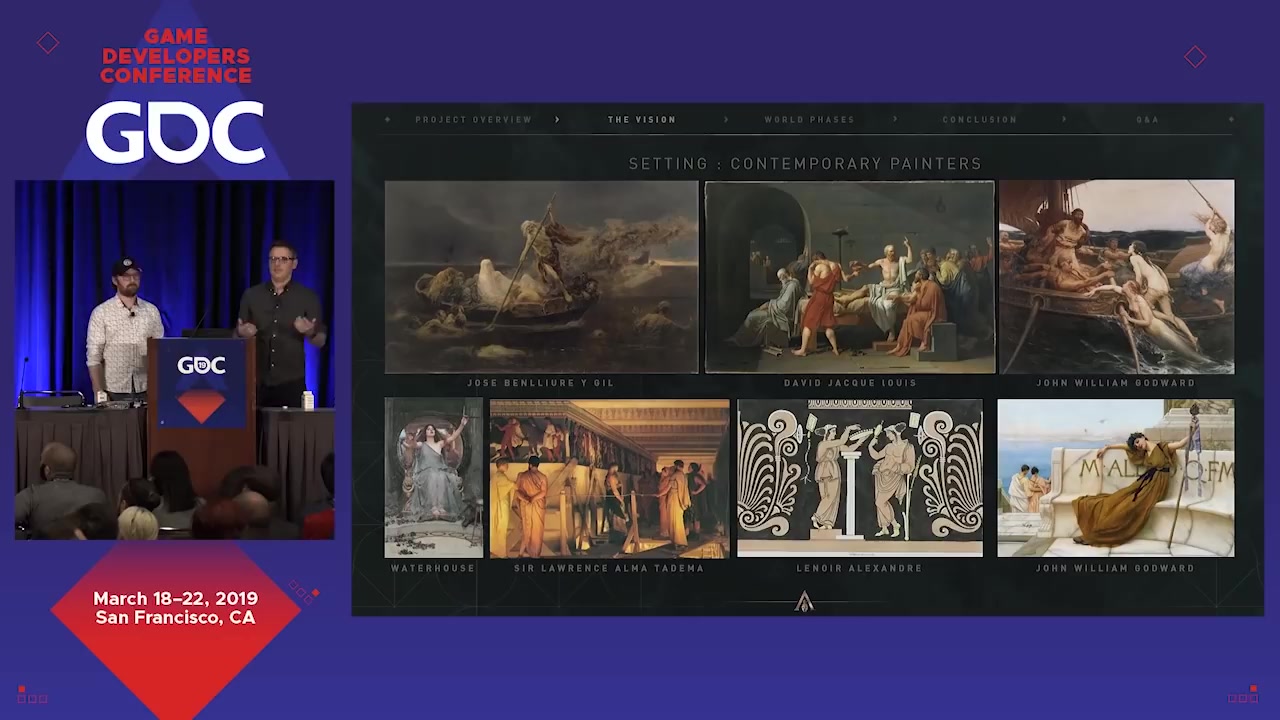
Task: Select the Q&A slide section
Action: (x=1147, y=119)
